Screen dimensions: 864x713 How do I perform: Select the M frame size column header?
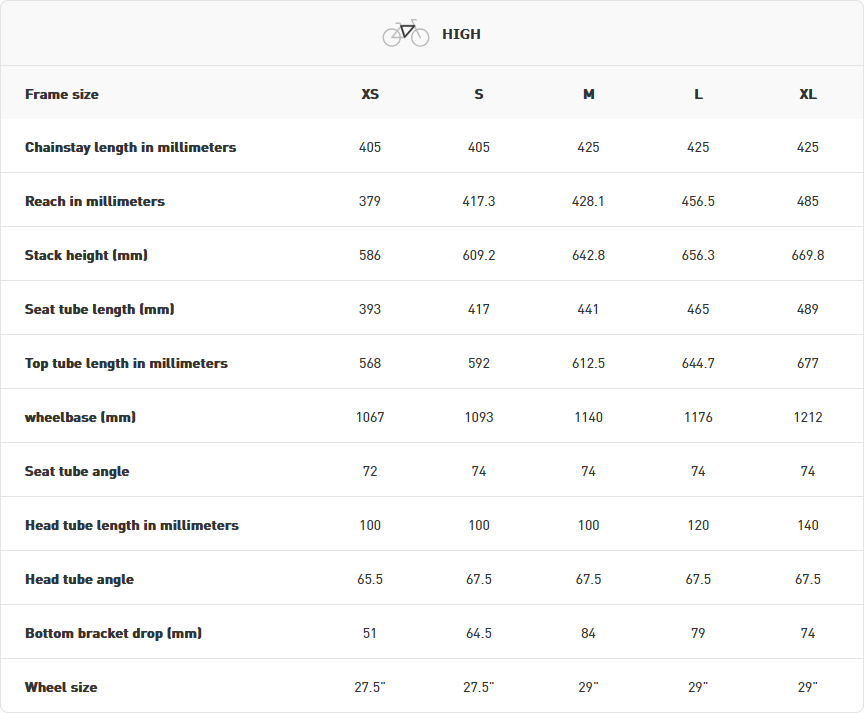[588, 94]
